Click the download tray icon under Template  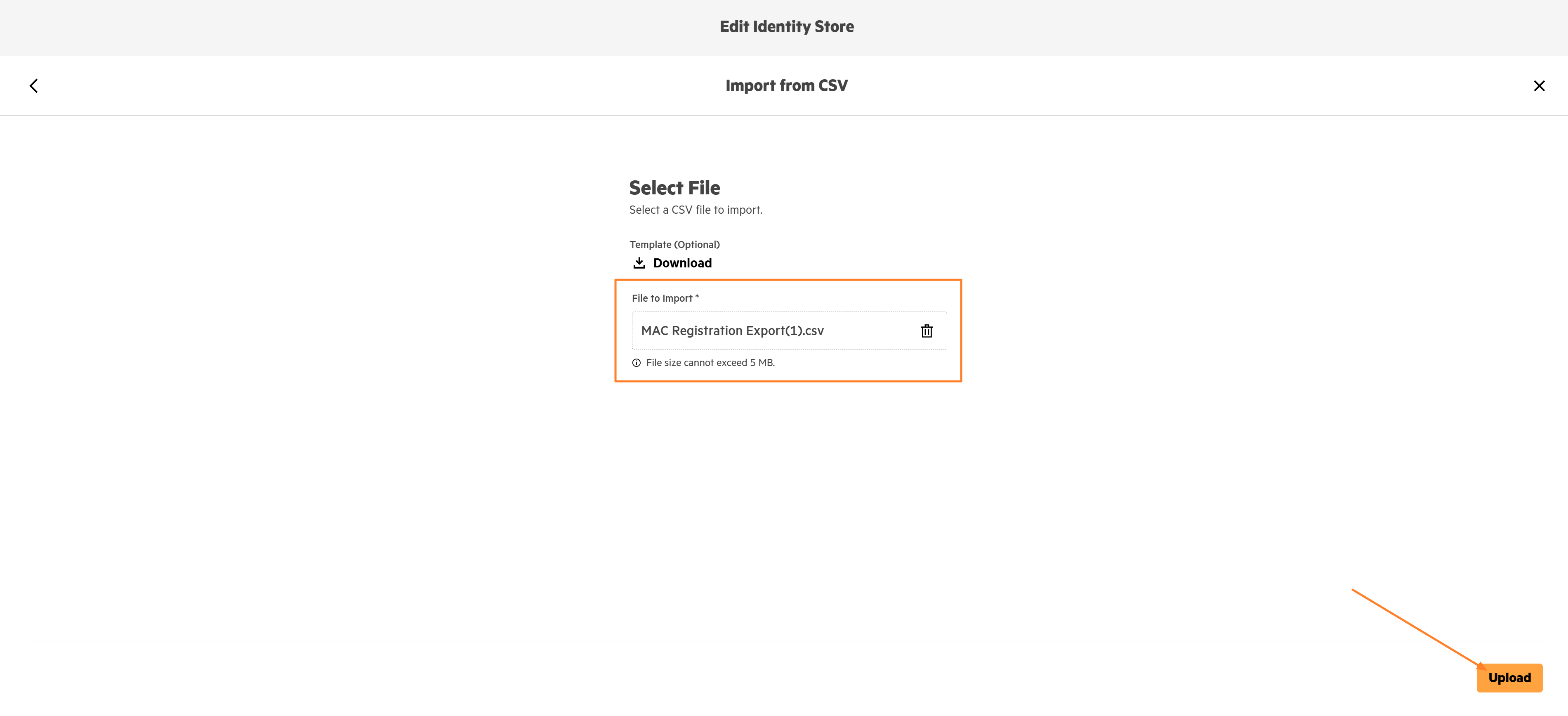[639, 262]
